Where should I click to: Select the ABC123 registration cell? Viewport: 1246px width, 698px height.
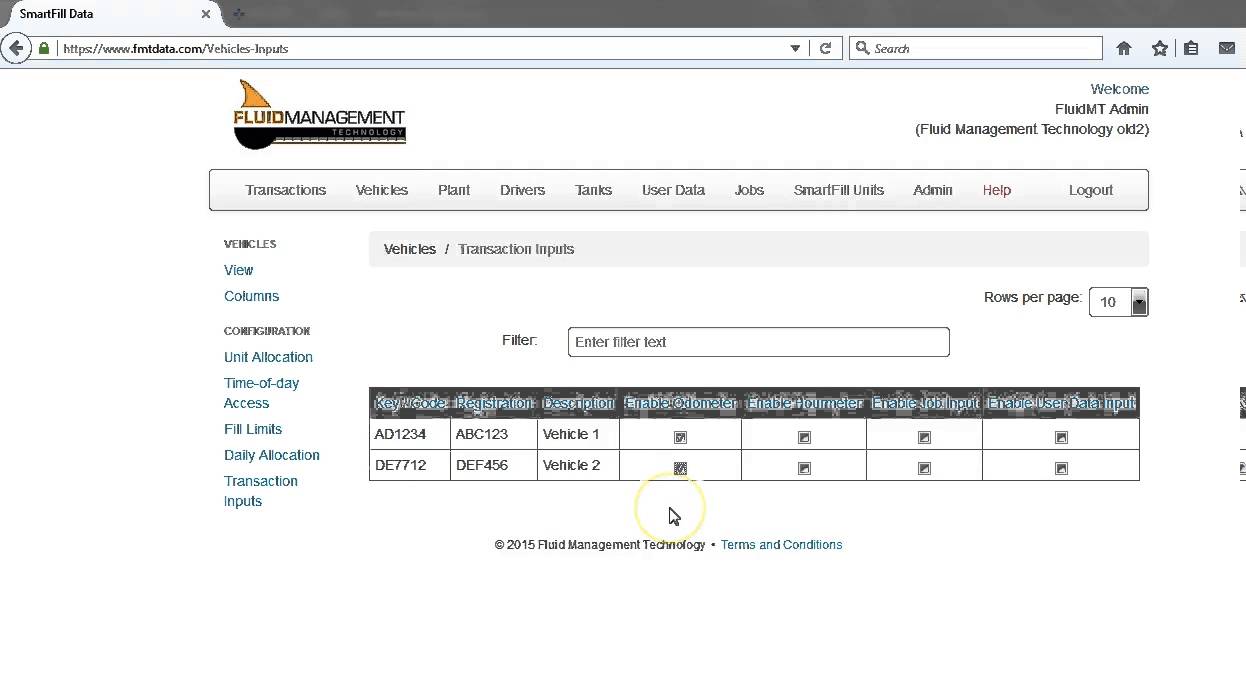(x=494, y=434)
